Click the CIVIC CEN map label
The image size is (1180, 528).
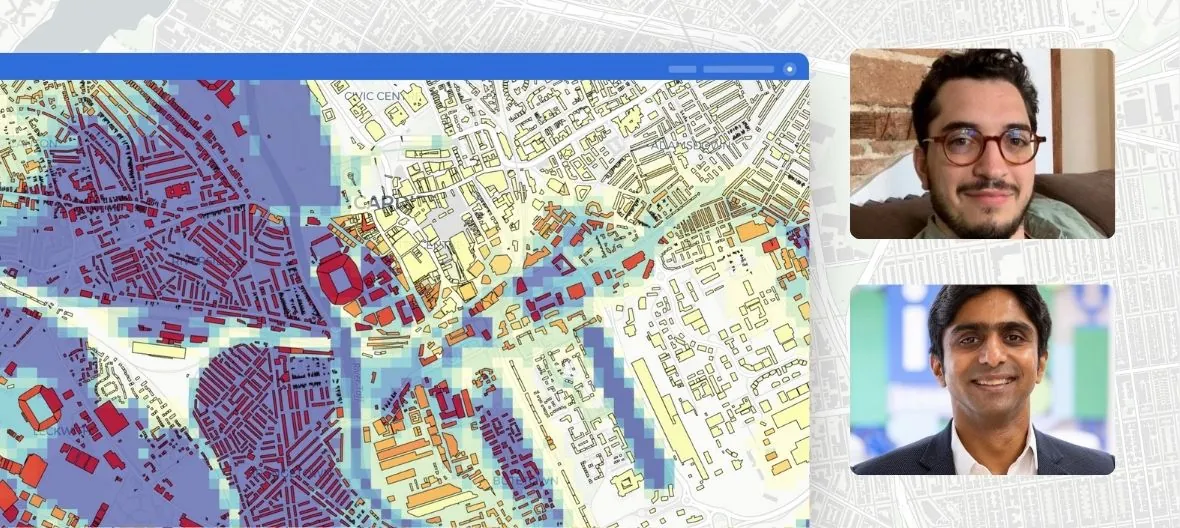point(372,95)
